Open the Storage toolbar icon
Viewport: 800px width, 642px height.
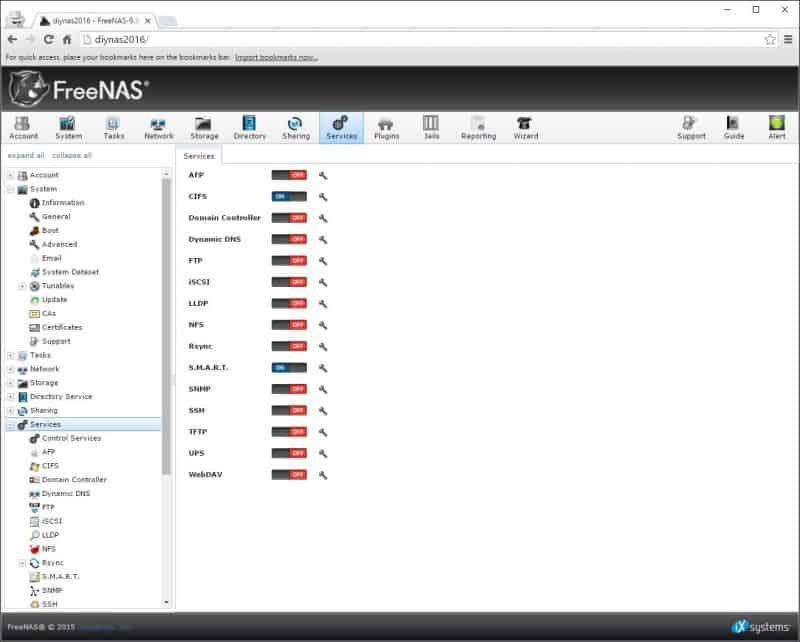coord(204,128)
